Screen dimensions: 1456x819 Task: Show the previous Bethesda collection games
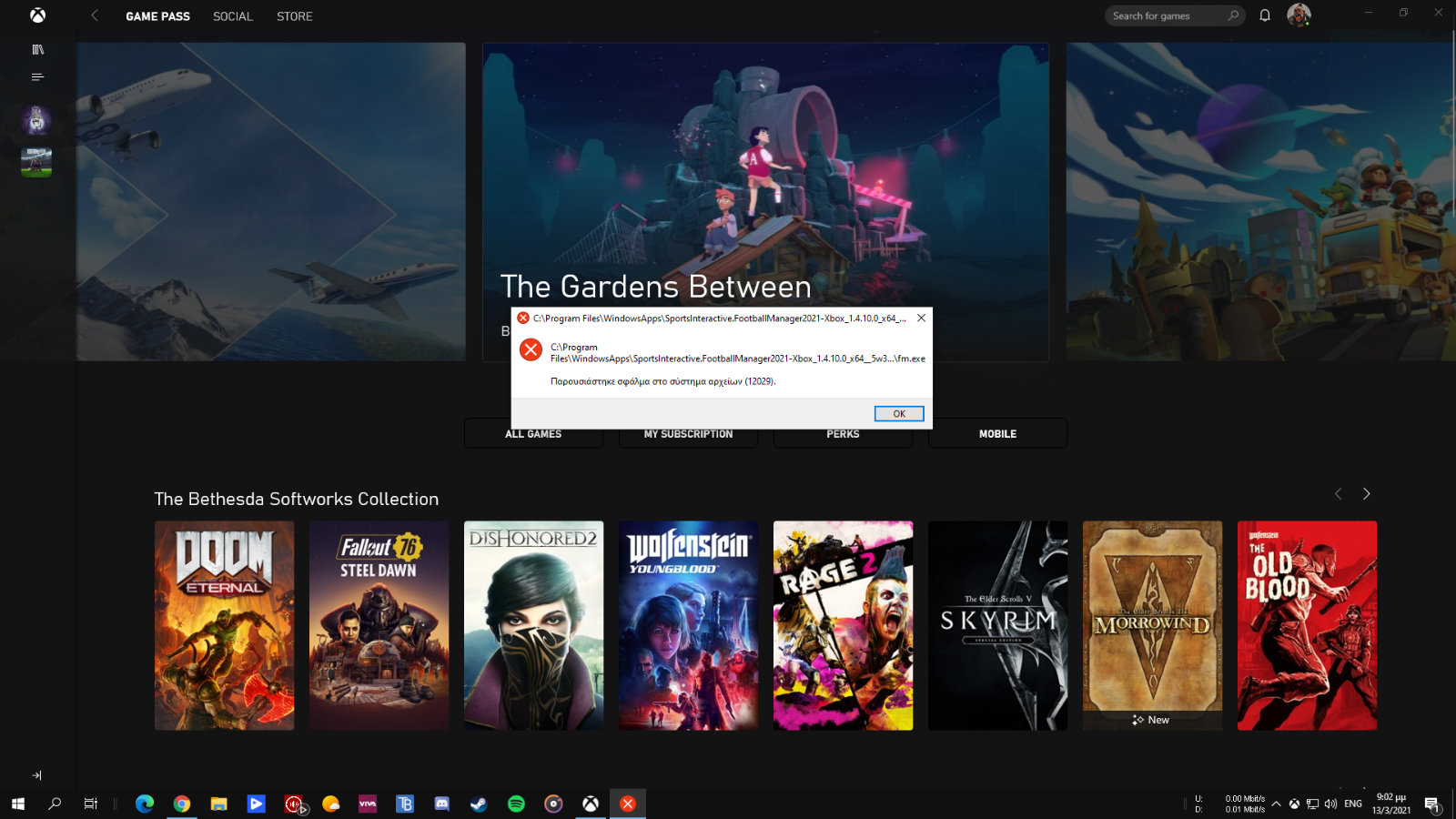click(1338, 494)
